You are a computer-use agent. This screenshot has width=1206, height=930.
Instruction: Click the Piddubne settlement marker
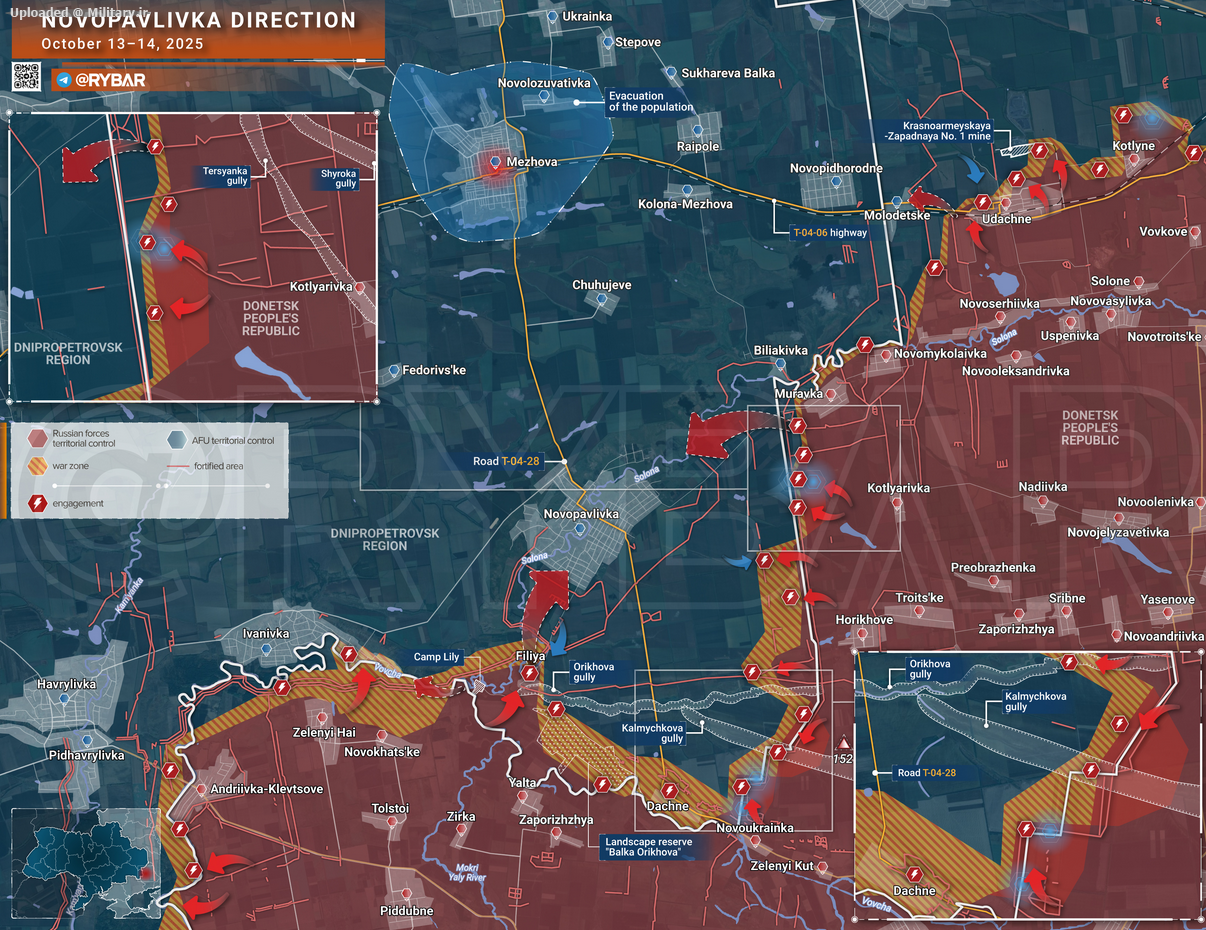(x=406, y=894)
